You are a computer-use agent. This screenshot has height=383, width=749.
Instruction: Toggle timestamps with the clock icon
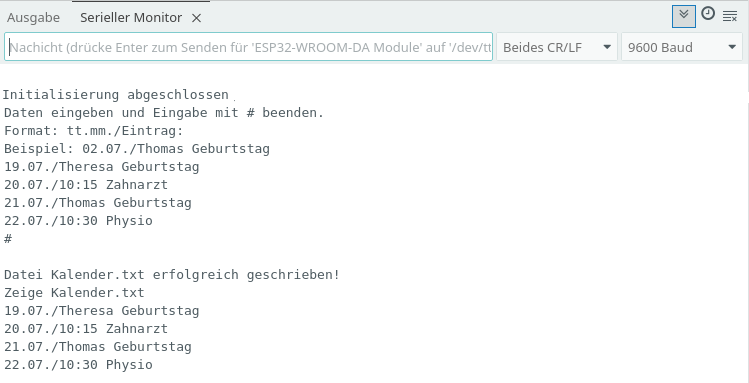[x=708, y=14]
